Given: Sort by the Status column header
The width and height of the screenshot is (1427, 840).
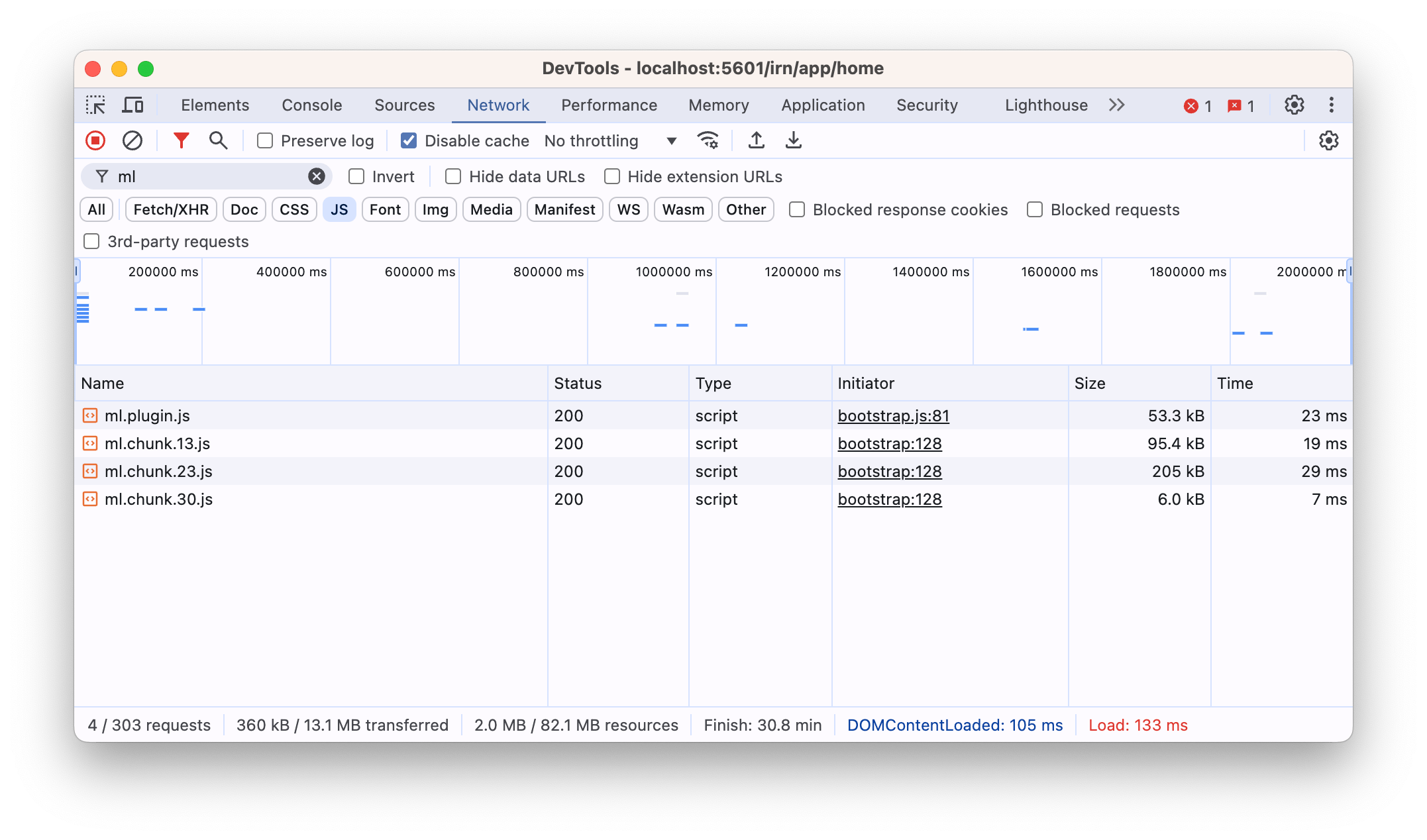Looking at the screenshot, I should click(x=618, y=383).
